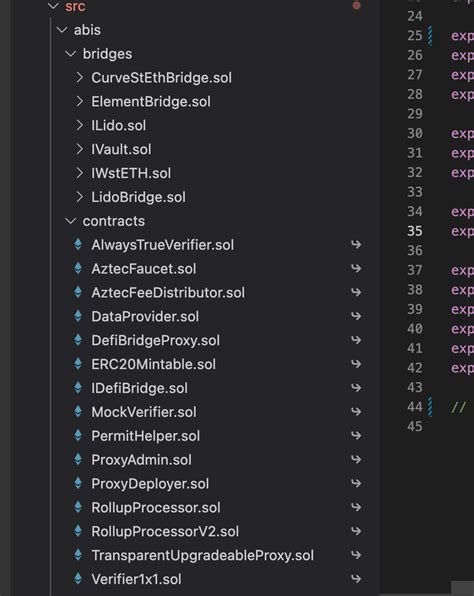Click symlink arrow icon on DataProvider.sol row
Screen dimensions: 474x596
[x=356, y=316]
